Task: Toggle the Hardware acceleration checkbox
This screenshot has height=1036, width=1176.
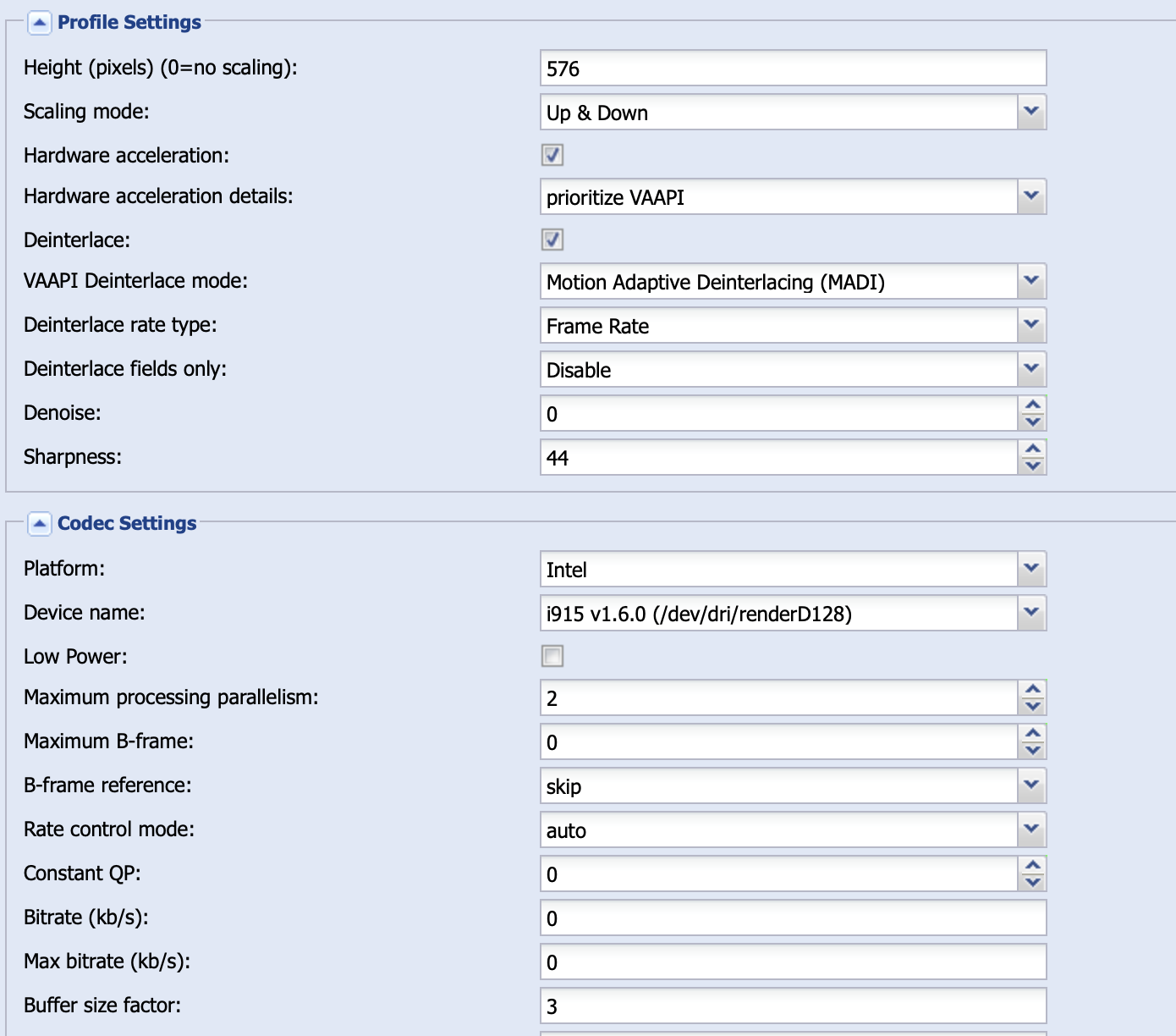Action: (552, 155)
